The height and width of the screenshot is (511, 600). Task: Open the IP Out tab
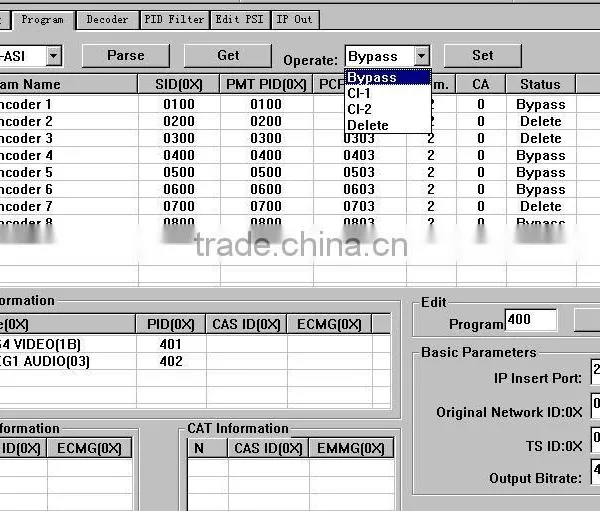(295, 20)
